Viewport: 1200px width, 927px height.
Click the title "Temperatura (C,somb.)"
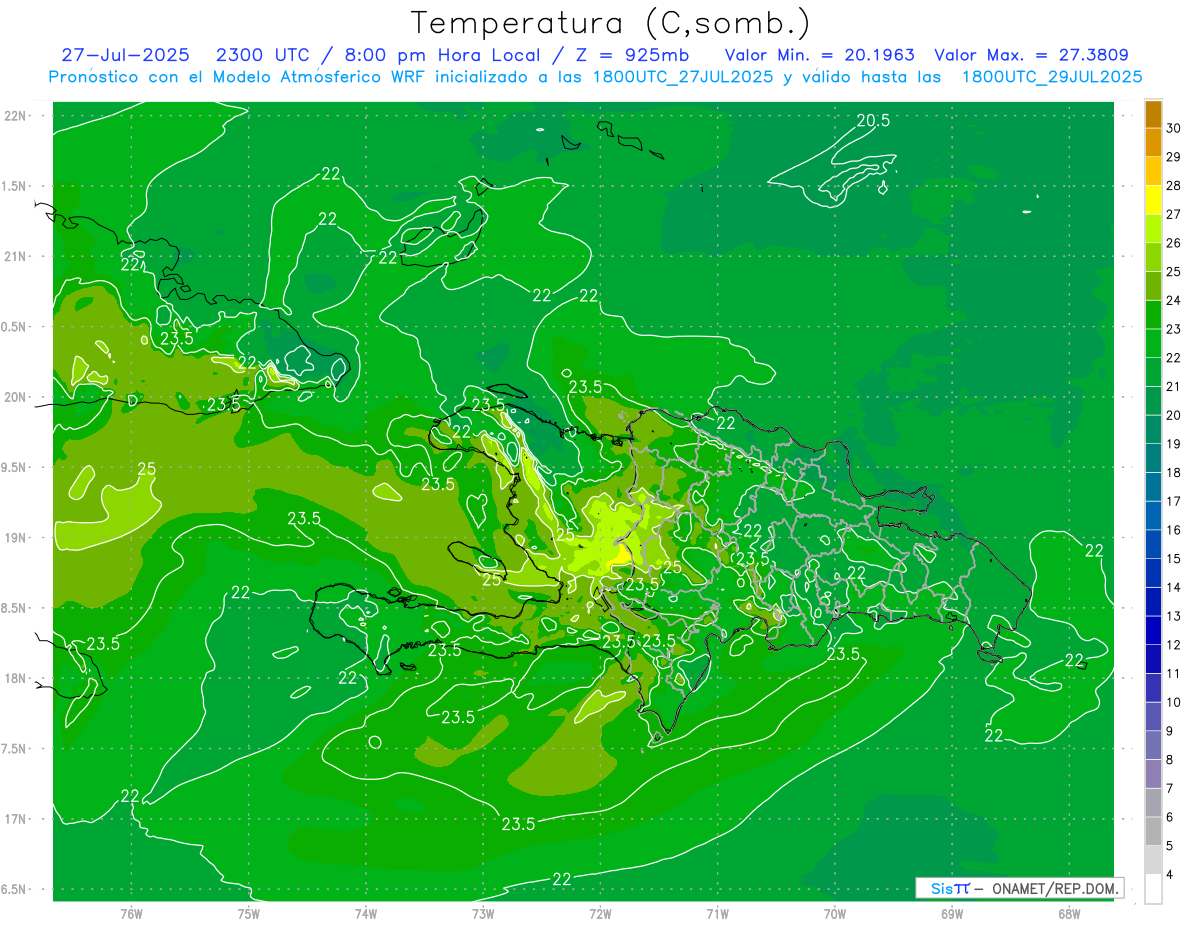pyautogui.click(x=611, y=23)
